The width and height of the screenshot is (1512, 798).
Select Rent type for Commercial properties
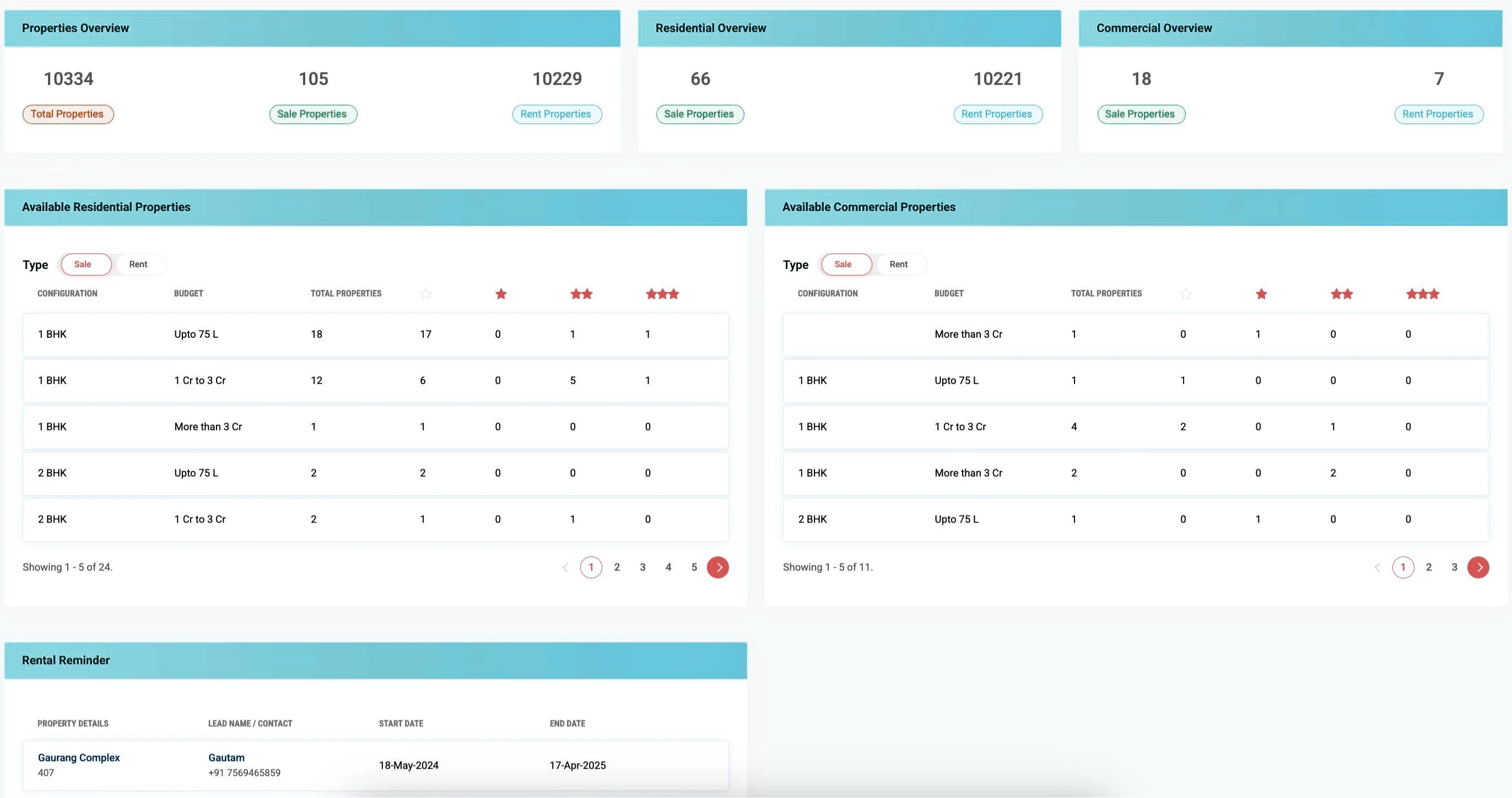point(899,264)
